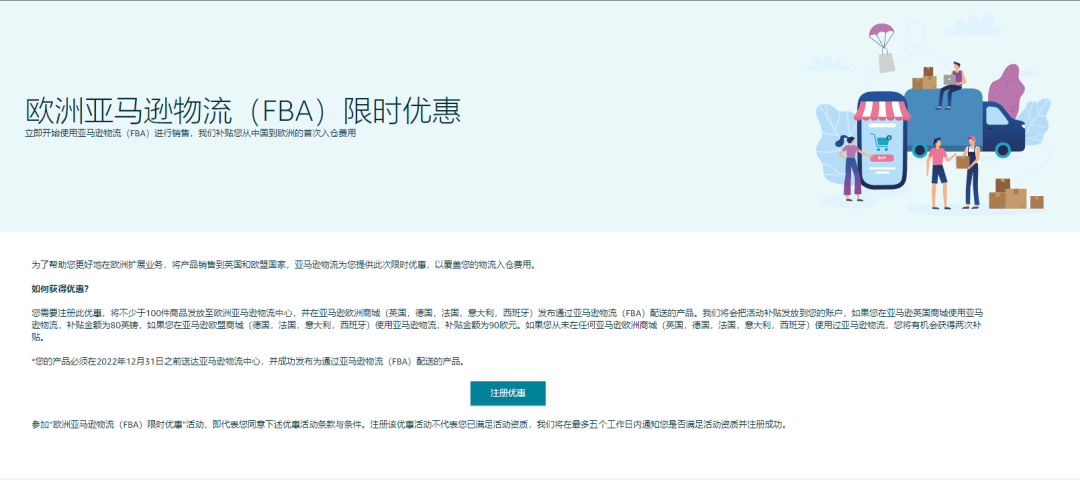Image resolution: width=1080 pixels, height=480 pixels.
Task: Click the pink BUY button on phone
Action: [881, 157]
